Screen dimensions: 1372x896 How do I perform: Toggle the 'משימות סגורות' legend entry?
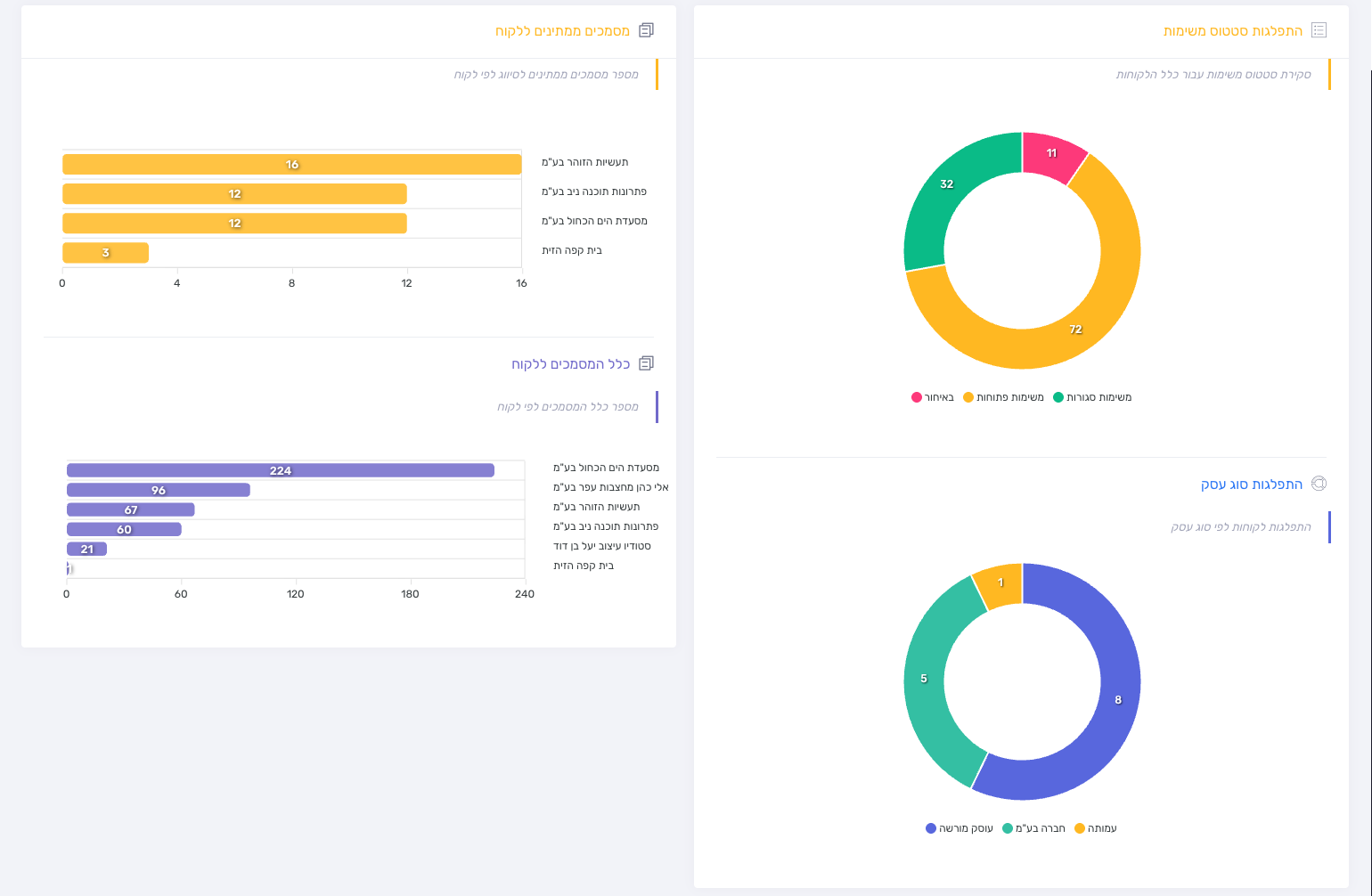click(1092, 397)
